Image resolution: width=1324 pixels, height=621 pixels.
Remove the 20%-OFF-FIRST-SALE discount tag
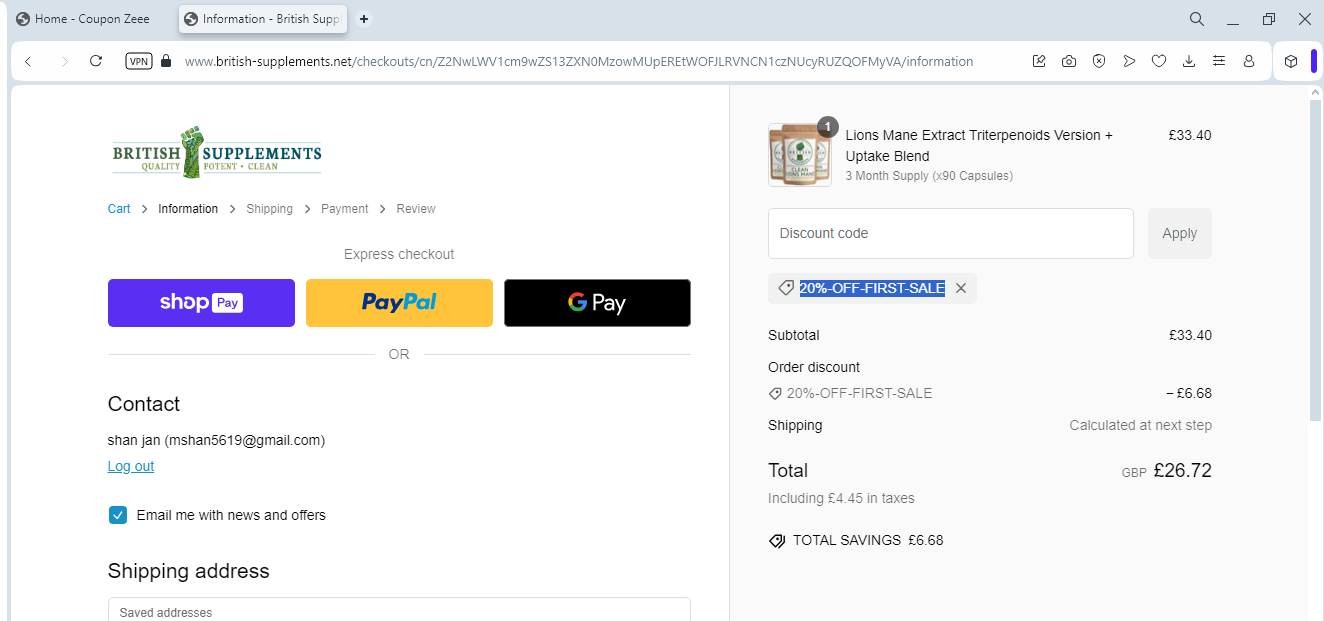(x=961, y=288)
